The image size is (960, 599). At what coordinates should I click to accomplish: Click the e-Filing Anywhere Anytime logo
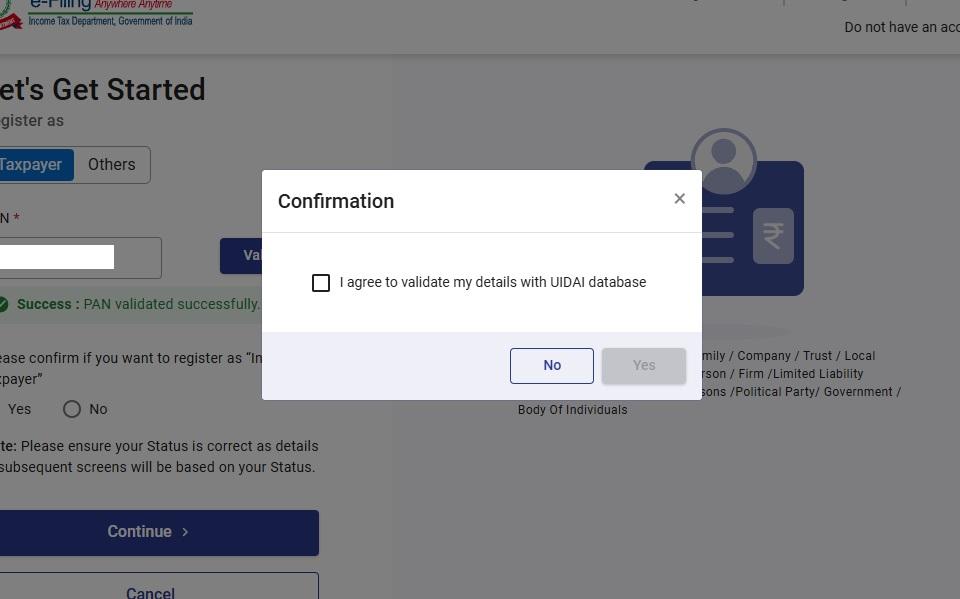(110, 8)
